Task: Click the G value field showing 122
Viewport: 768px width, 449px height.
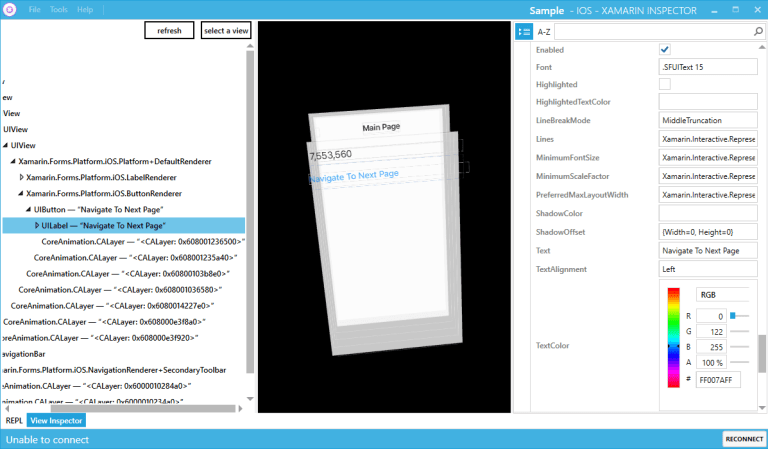Action: [x=711, y=332]
